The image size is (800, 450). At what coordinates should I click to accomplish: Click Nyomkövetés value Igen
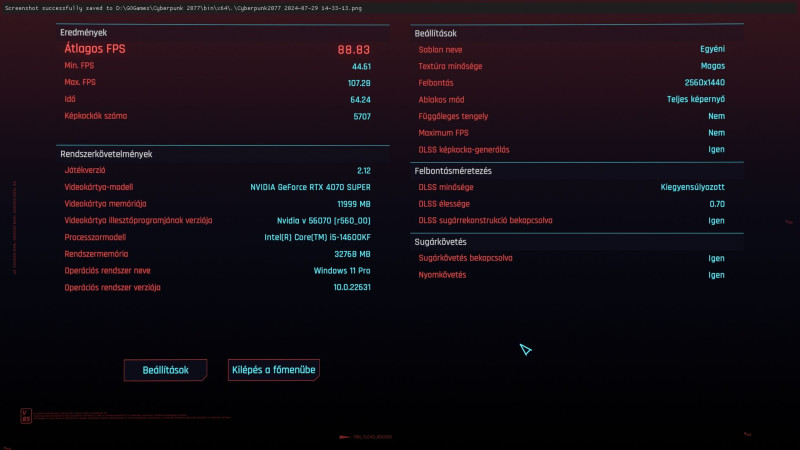[716, 276]
